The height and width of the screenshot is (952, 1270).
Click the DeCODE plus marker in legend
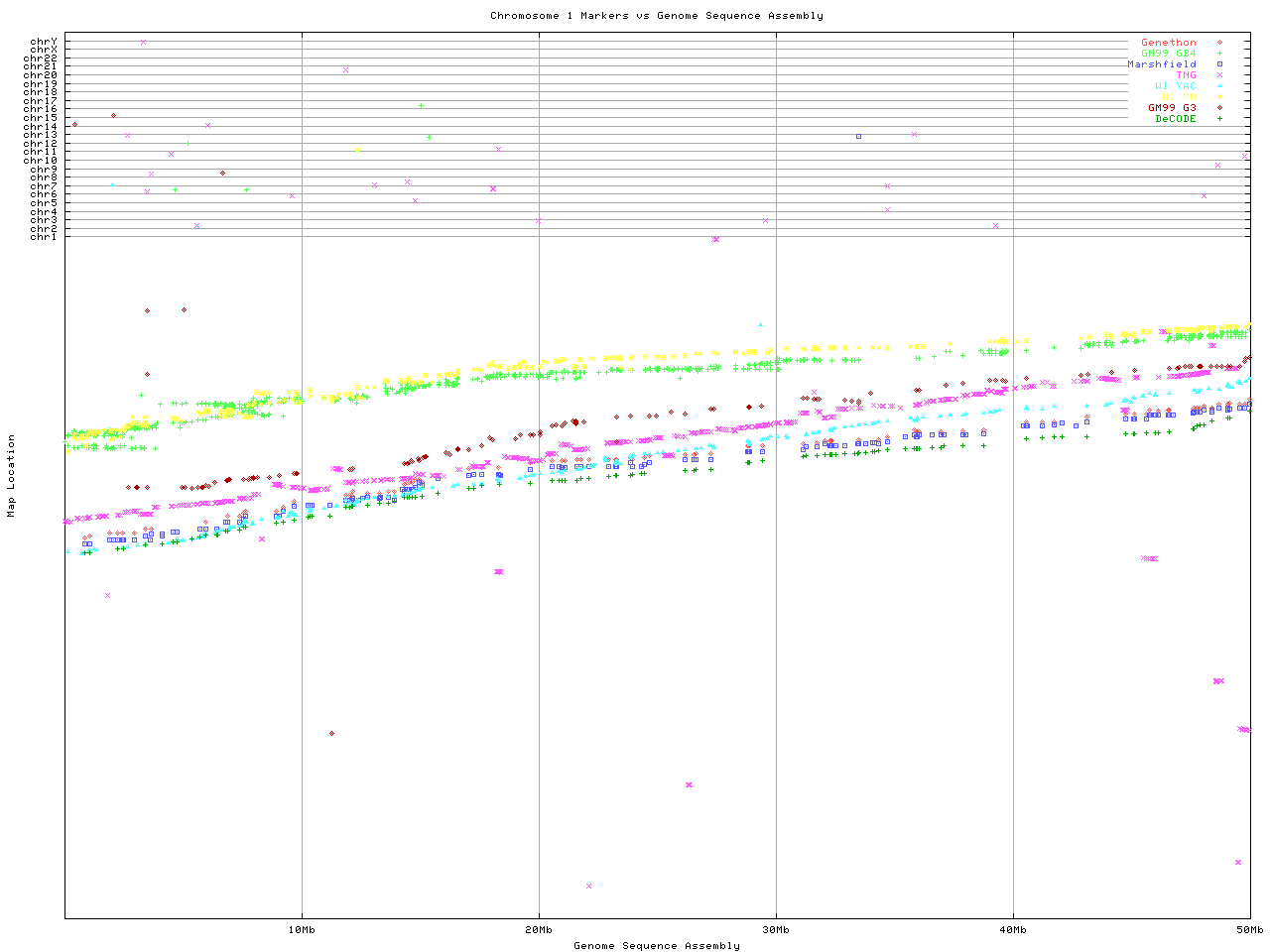pyautogui.click(x=1219, y=119)
